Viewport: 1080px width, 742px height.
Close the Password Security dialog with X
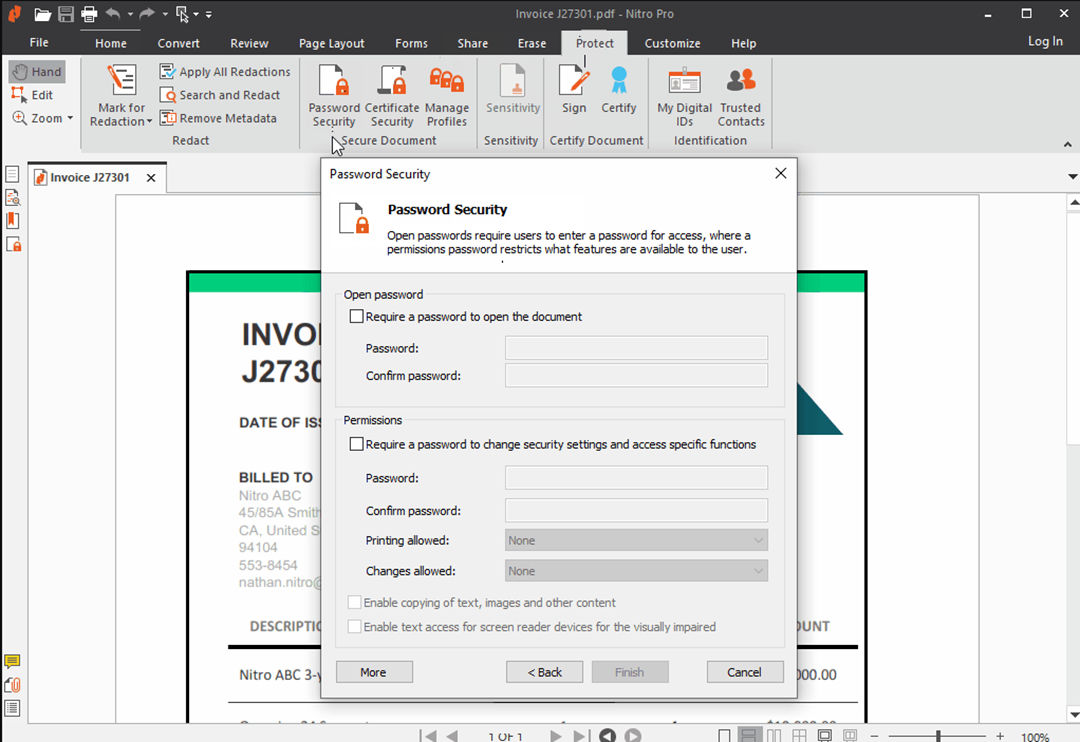click(x=780, y=174)
